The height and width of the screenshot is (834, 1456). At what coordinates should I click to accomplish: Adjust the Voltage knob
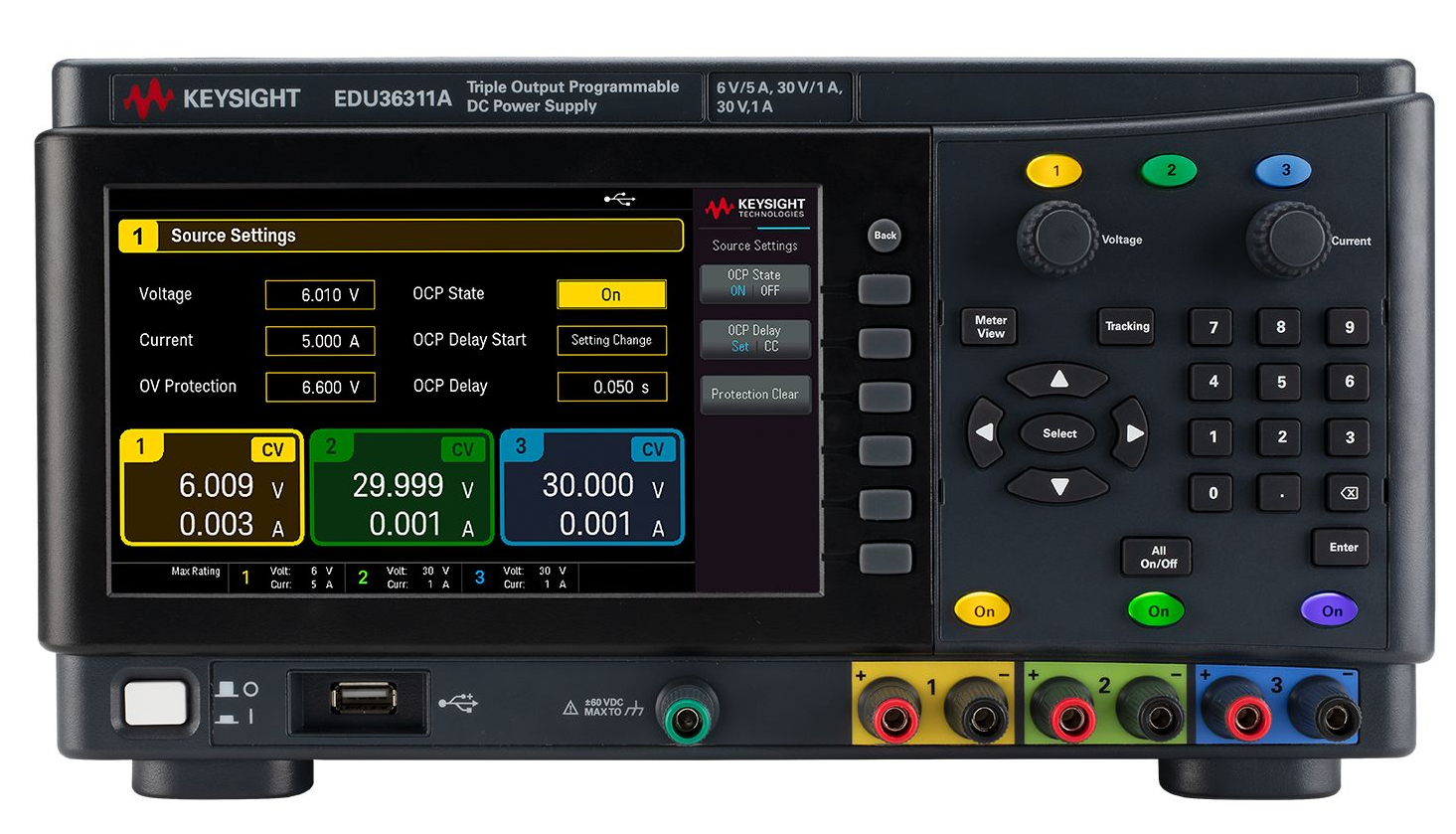point(1060,236)
